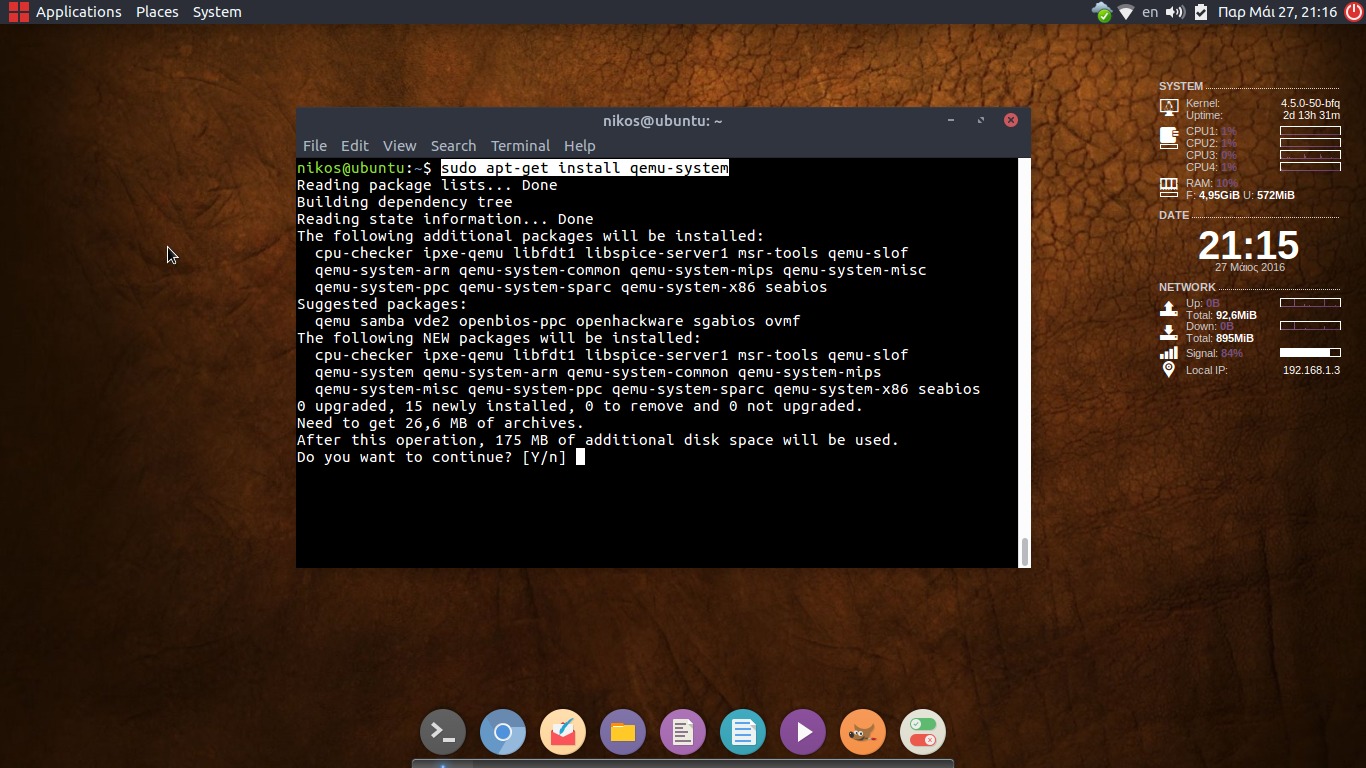Launch the media player play icon in dock
1366x768 pixels.
coord(803,732)
